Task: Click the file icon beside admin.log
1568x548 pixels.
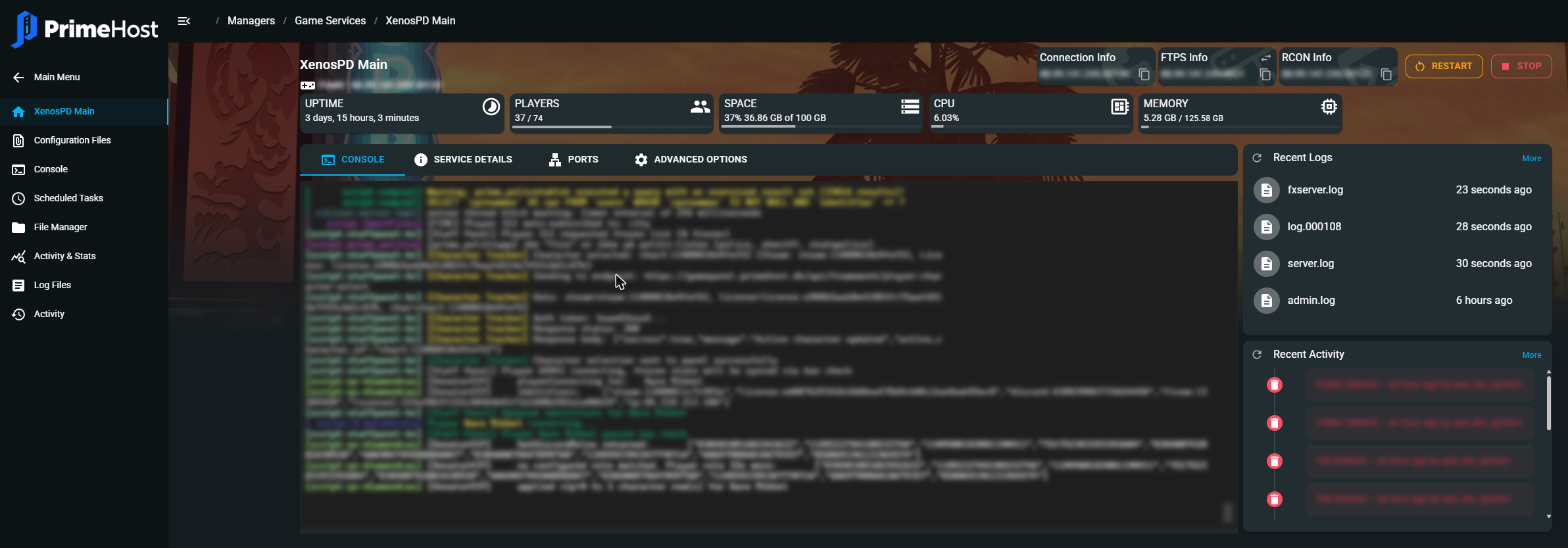Action: pos(1267,300)
